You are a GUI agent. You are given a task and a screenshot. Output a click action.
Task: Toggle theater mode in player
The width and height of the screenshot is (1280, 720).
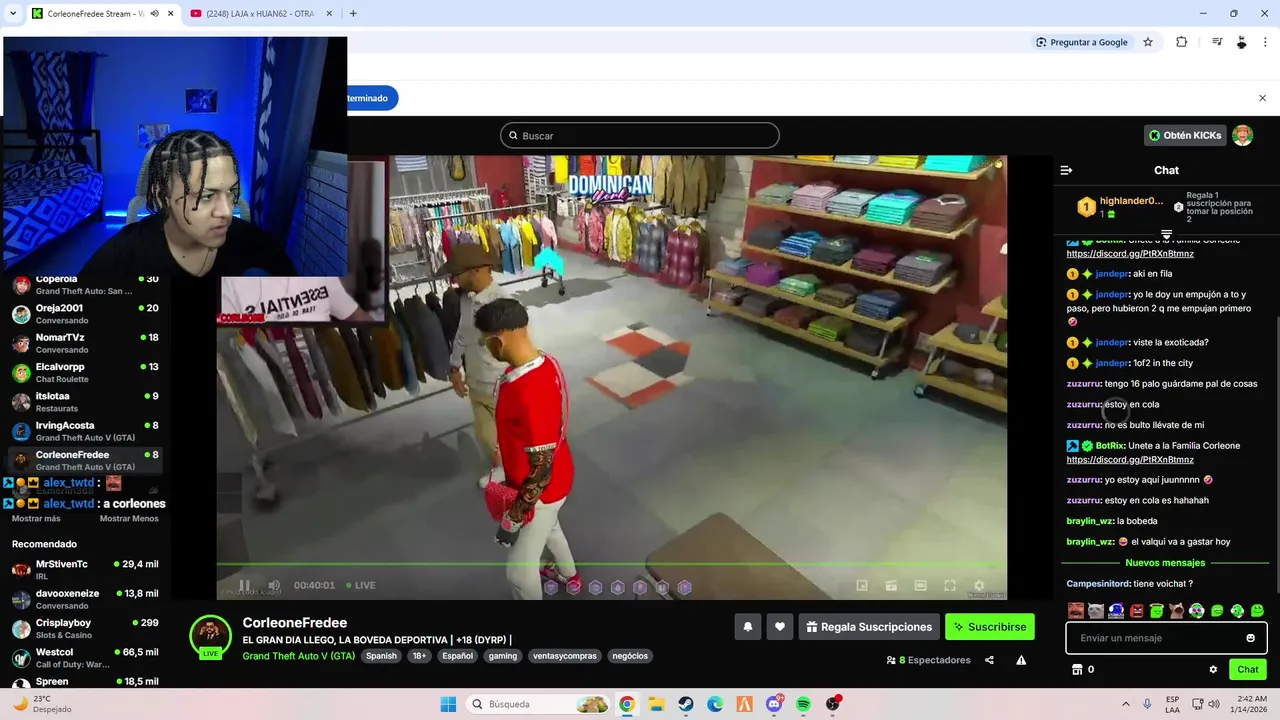tap(921, 585)
